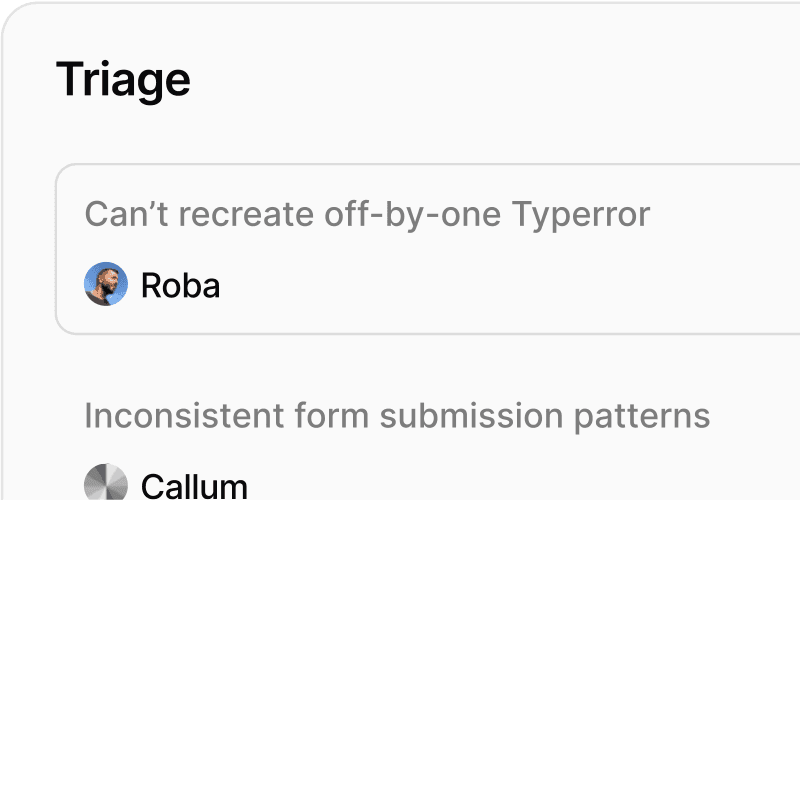This screenshot has height=800, width=800.
Task: Select the circular profile picture beside Roba
Action: [106, 285]
